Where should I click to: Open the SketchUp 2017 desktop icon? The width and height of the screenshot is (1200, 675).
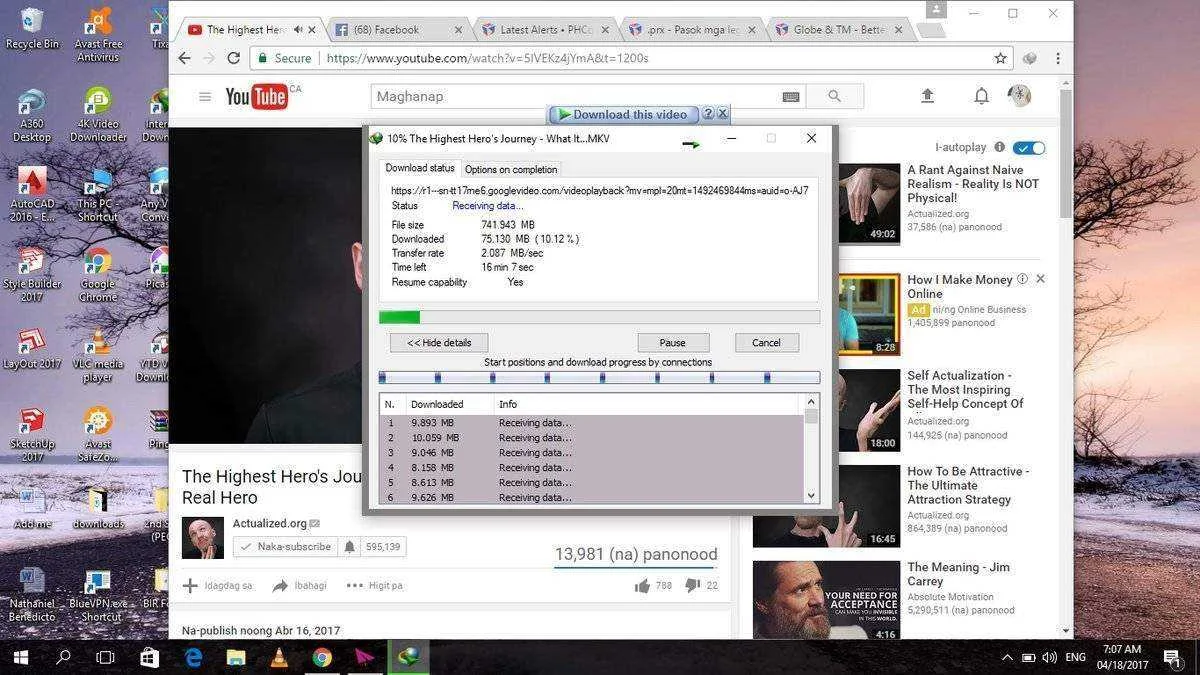(31, 435)
